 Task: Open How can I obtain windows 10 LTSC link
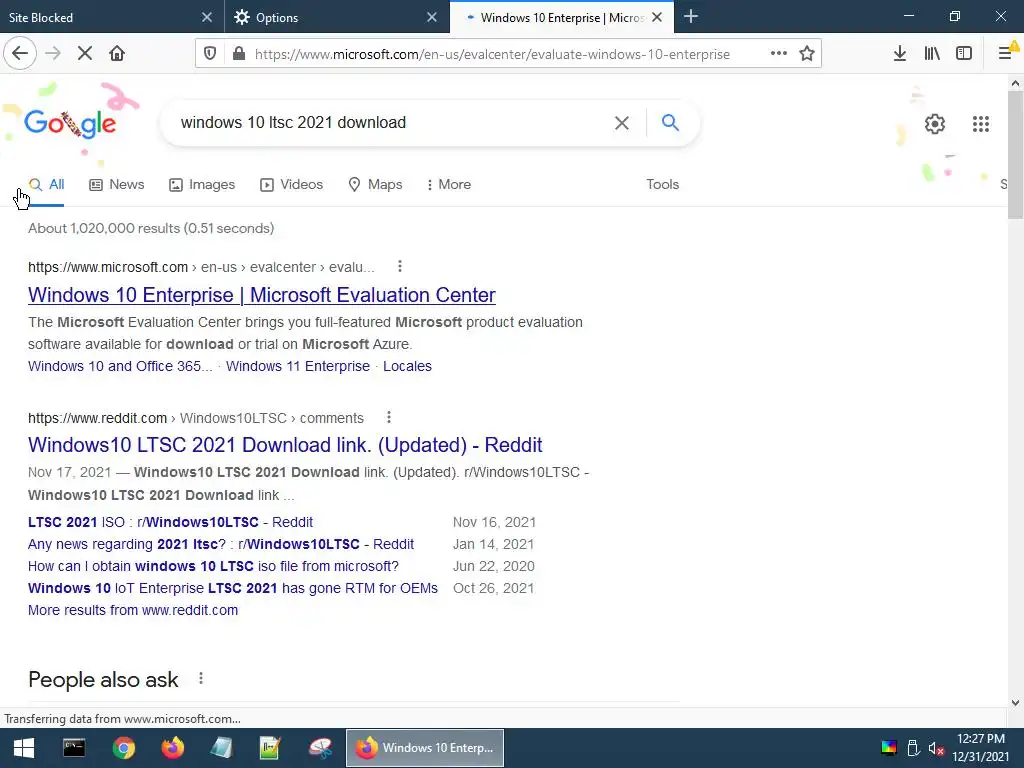[x=214, y=566]
